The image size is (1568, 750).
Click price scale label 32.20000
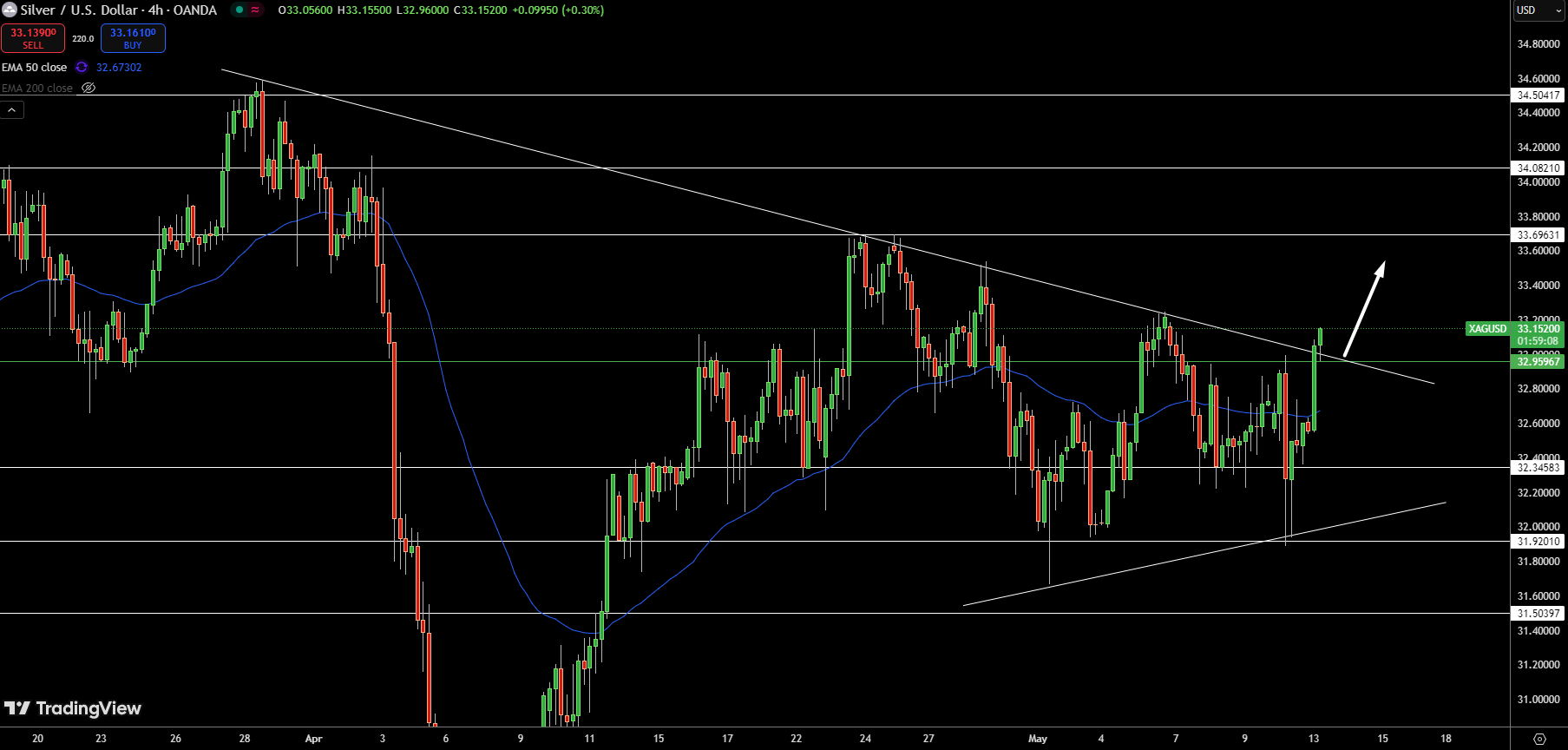(x=1538, y=492)
